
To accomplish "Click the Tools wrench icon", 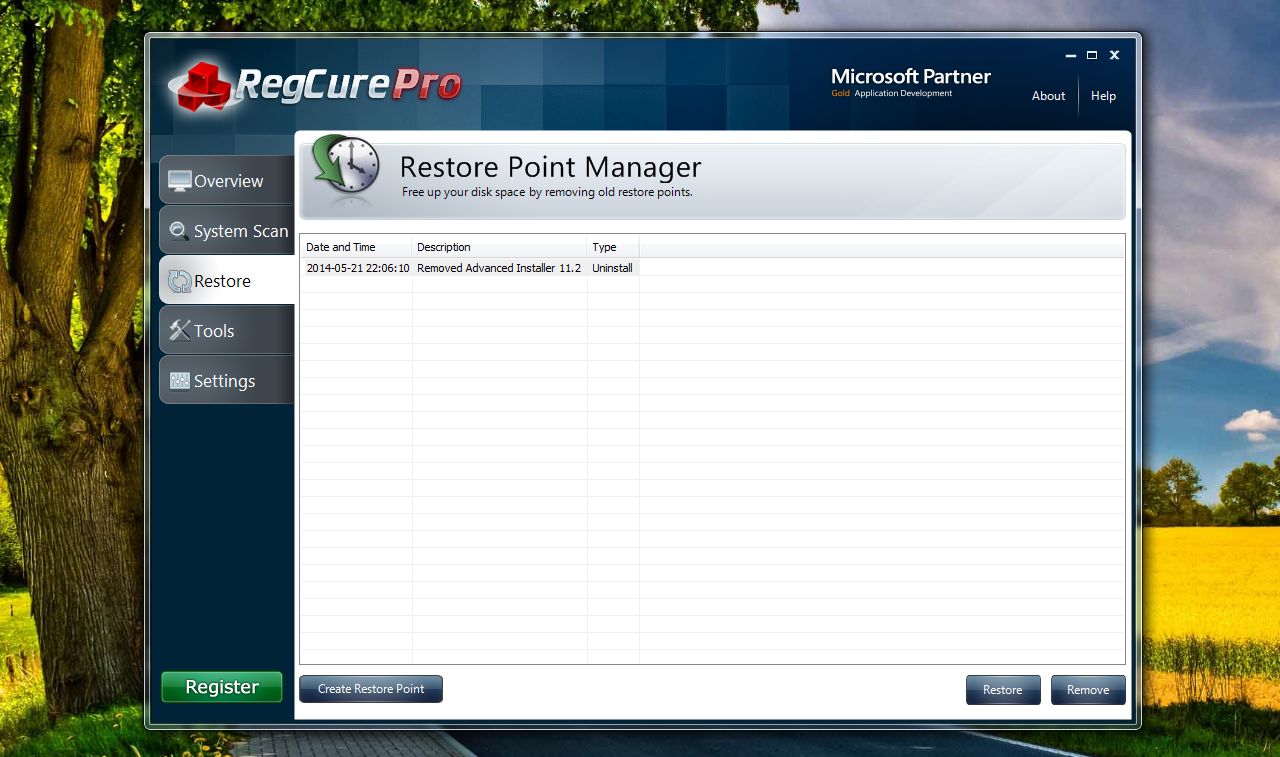I will coord(180,331).
